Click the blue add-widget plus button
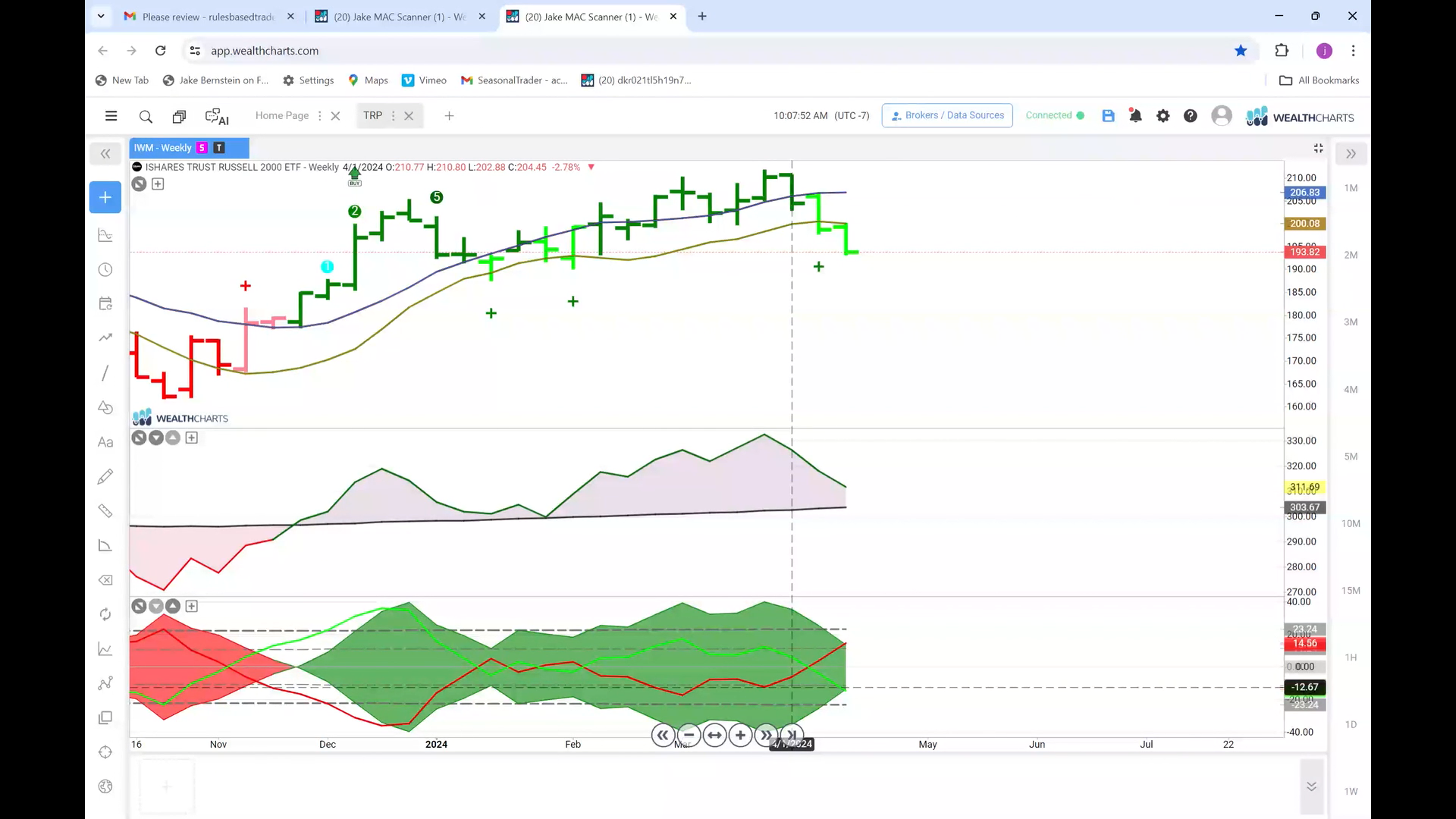1456x819 pixels. [x=105, y=197]
